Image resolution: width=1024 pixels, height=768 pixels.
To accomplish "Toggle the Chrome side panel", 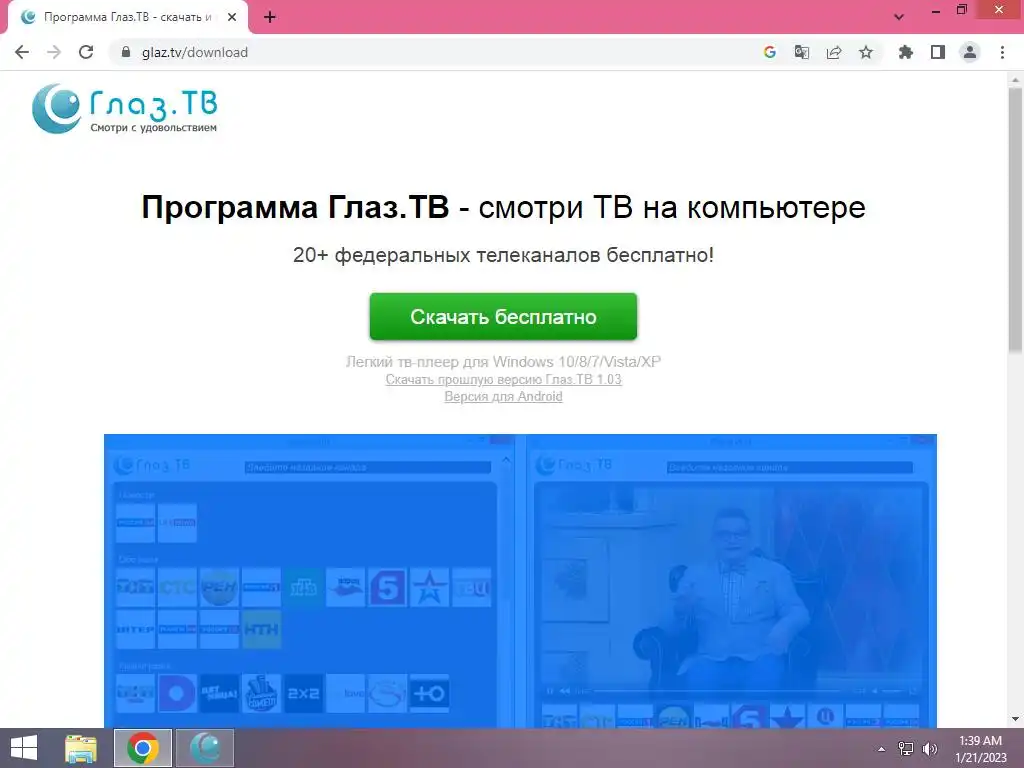I will pos(938,52).
